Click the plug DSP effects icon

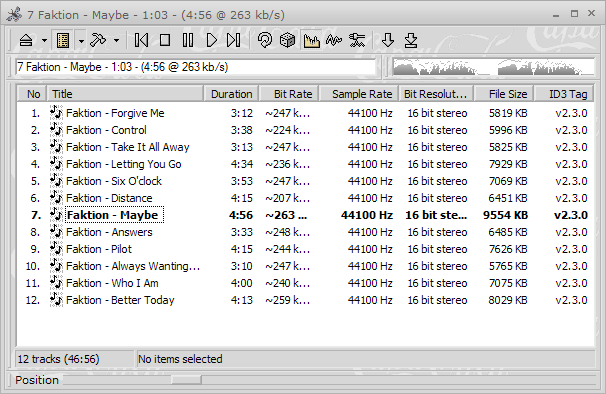[x=357, y=40]
